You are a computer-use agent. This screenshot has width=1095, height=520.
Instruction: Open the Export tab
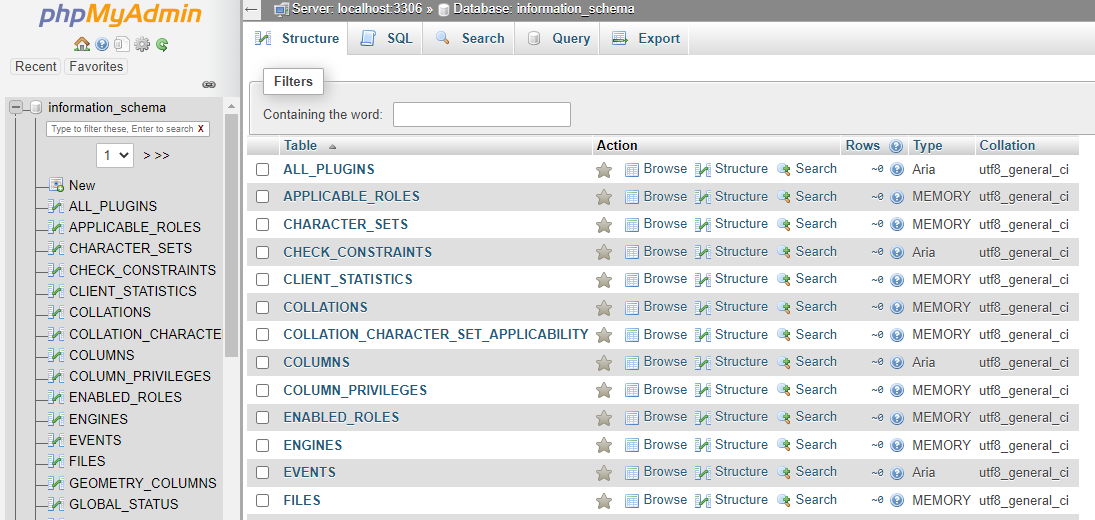[646, 39]
